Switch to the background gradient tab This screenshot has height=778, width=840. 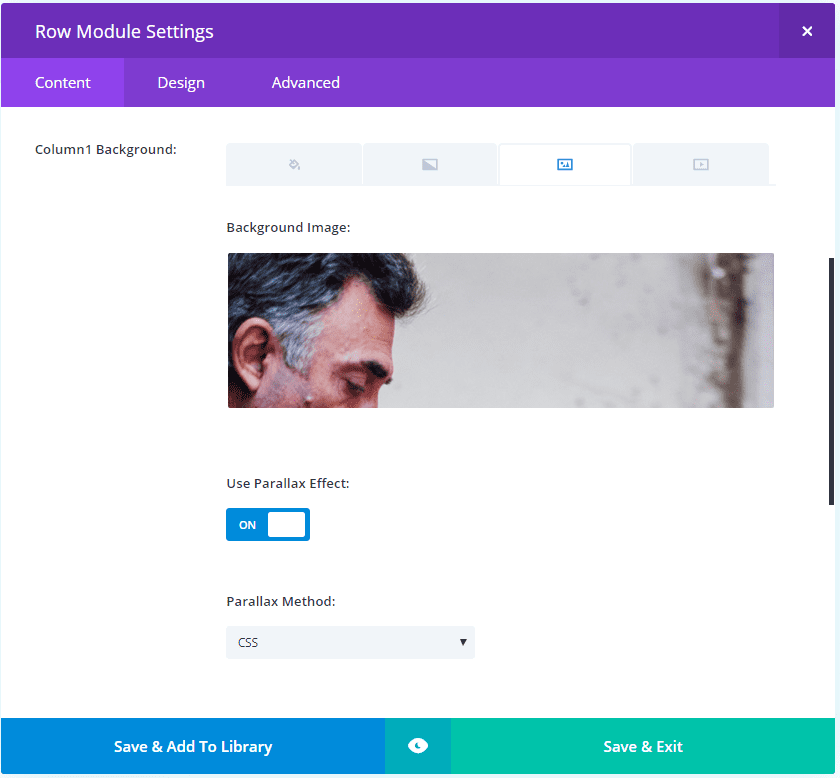(x=430, y=165)
